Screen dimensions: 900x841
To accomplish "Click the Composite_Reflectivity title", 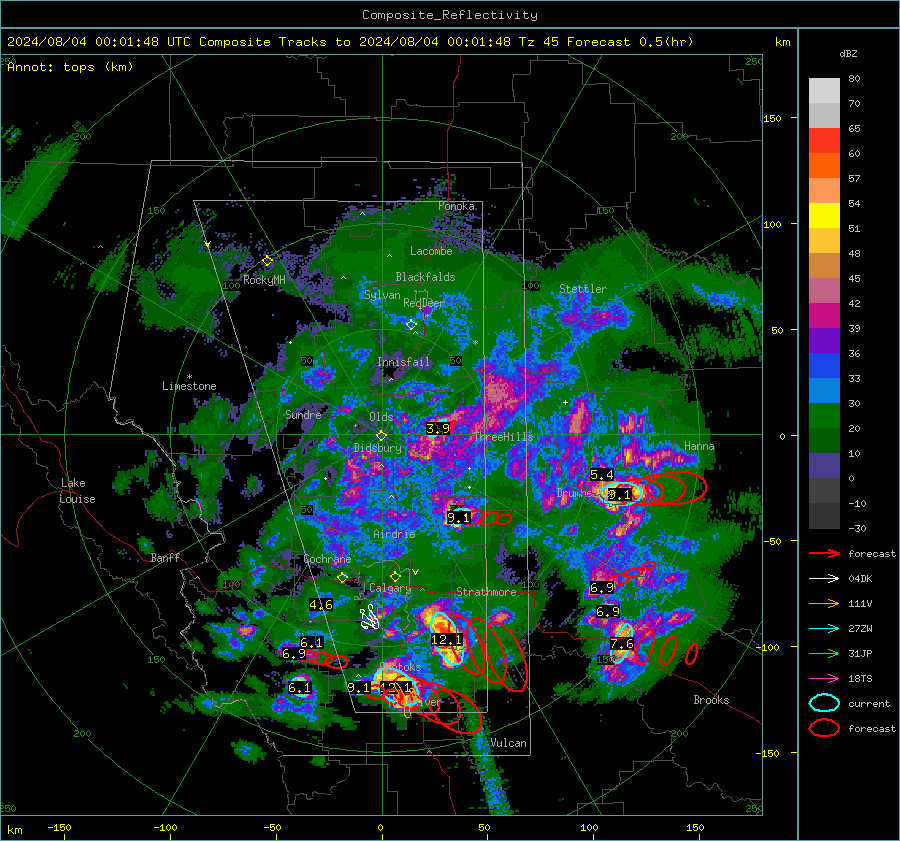I will tap(449, 15).
